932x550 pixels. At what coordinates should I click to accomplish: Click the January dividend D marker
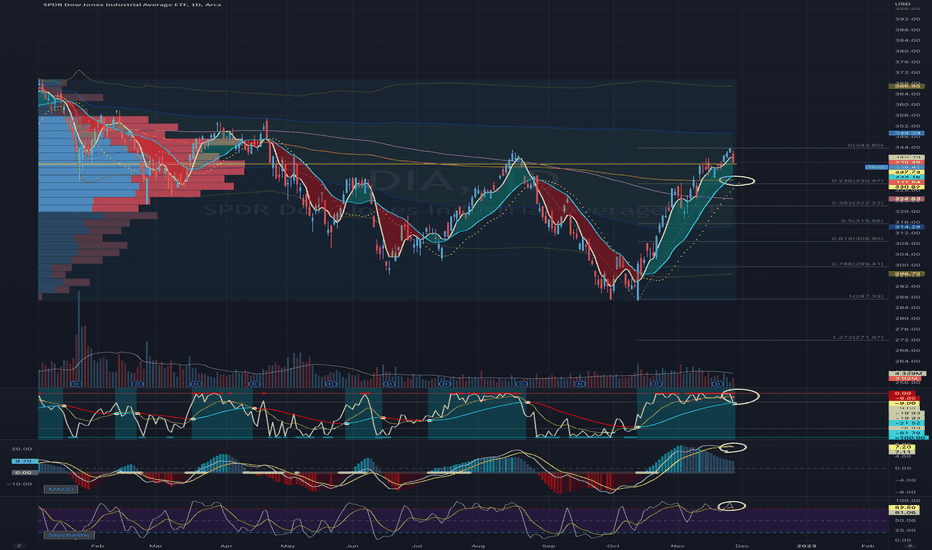pos(75,384)
